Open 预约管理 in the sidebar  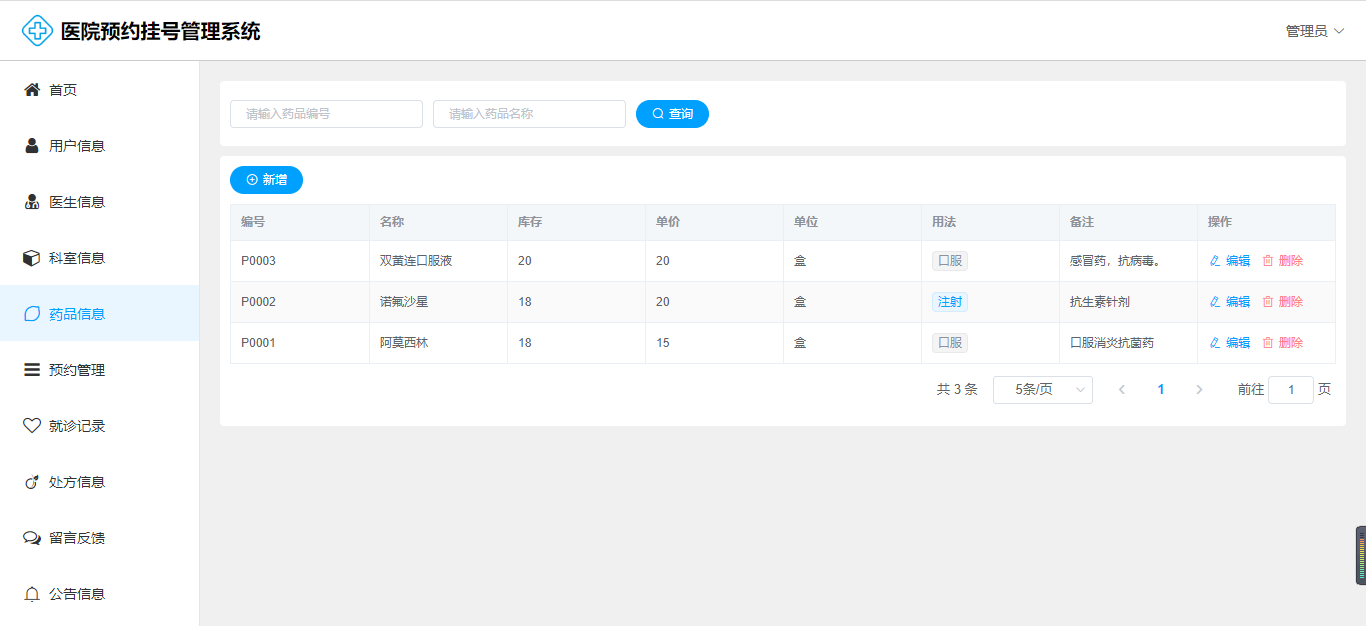pyautogui.click(x=77, y=370)
